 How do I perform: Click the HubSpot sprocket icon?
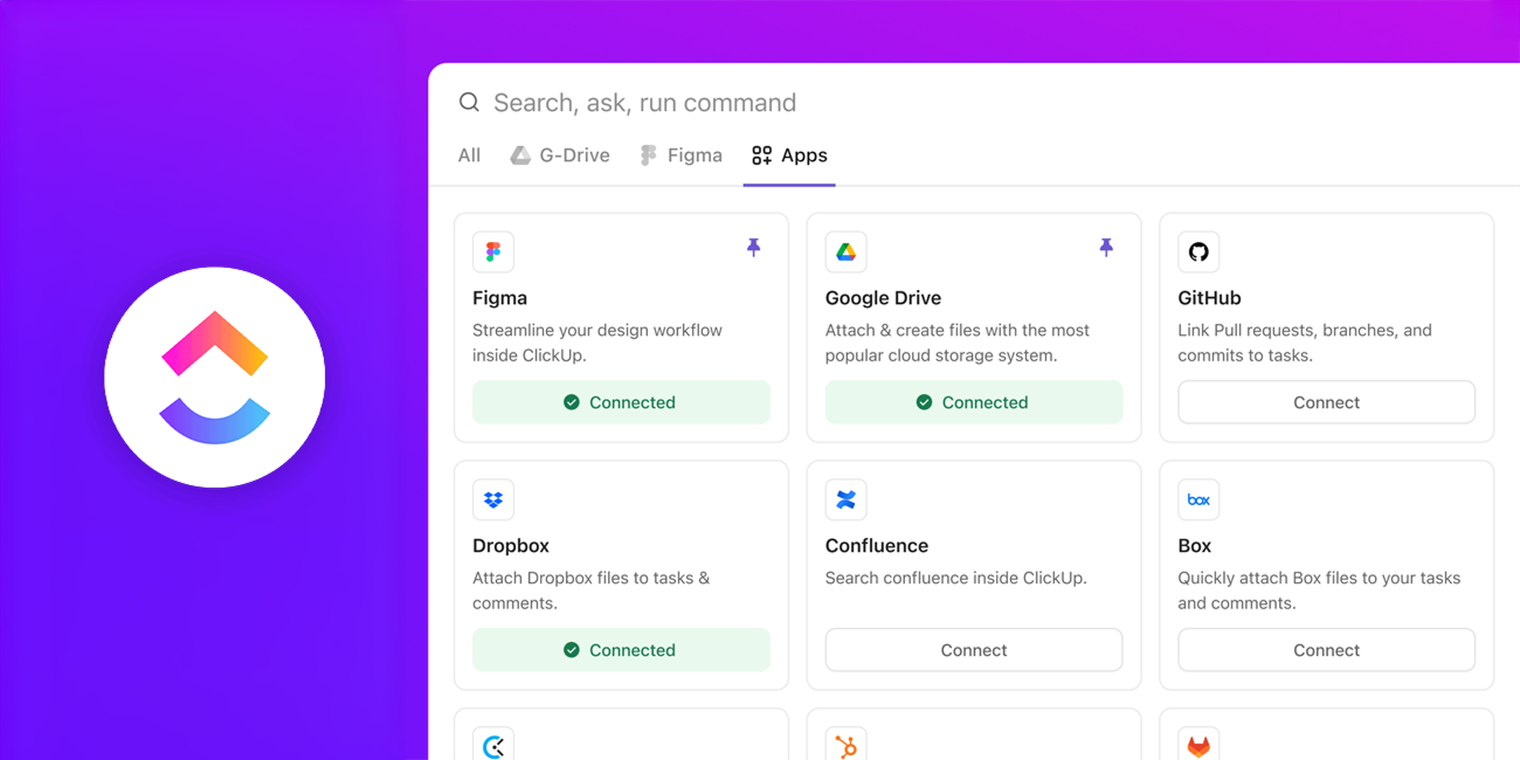pyautogui.click(x=846, y=745)
